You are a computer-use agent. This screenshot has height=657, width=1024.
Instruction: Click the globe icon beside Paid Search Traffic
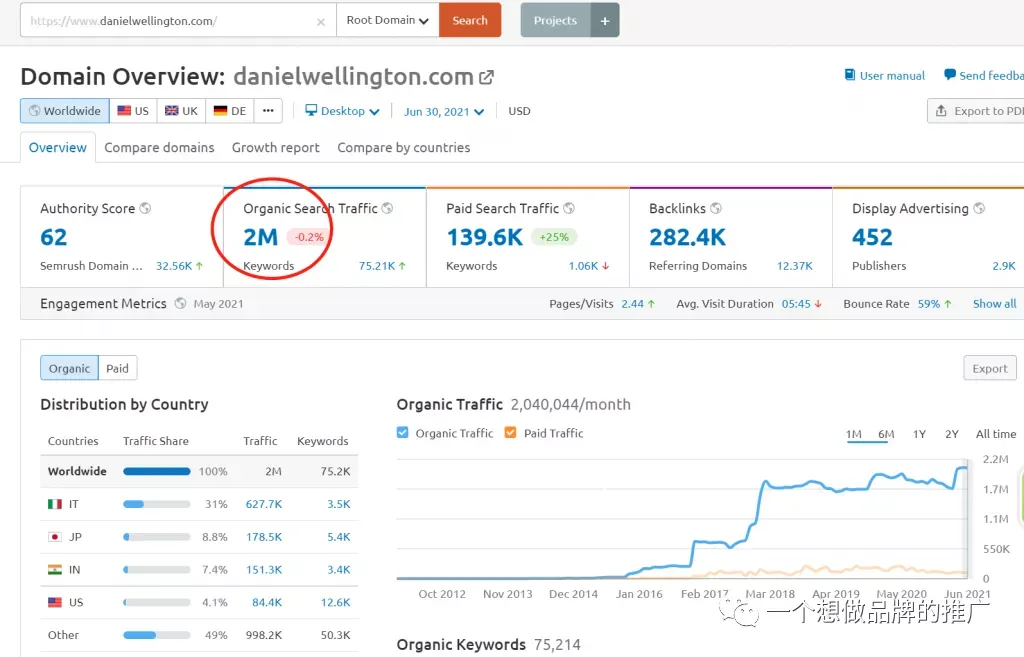[x=569, y=208]
